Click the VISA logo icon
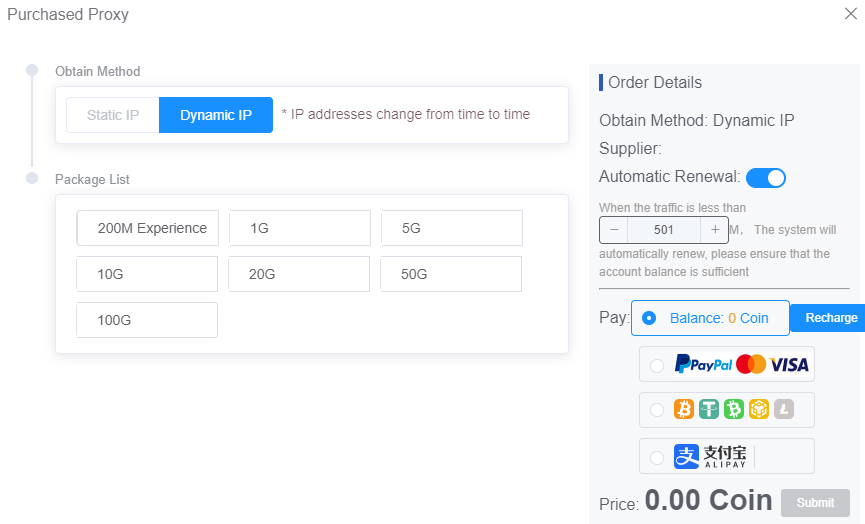The height and width of the screenshot is (524, 865). pos(789,365)
